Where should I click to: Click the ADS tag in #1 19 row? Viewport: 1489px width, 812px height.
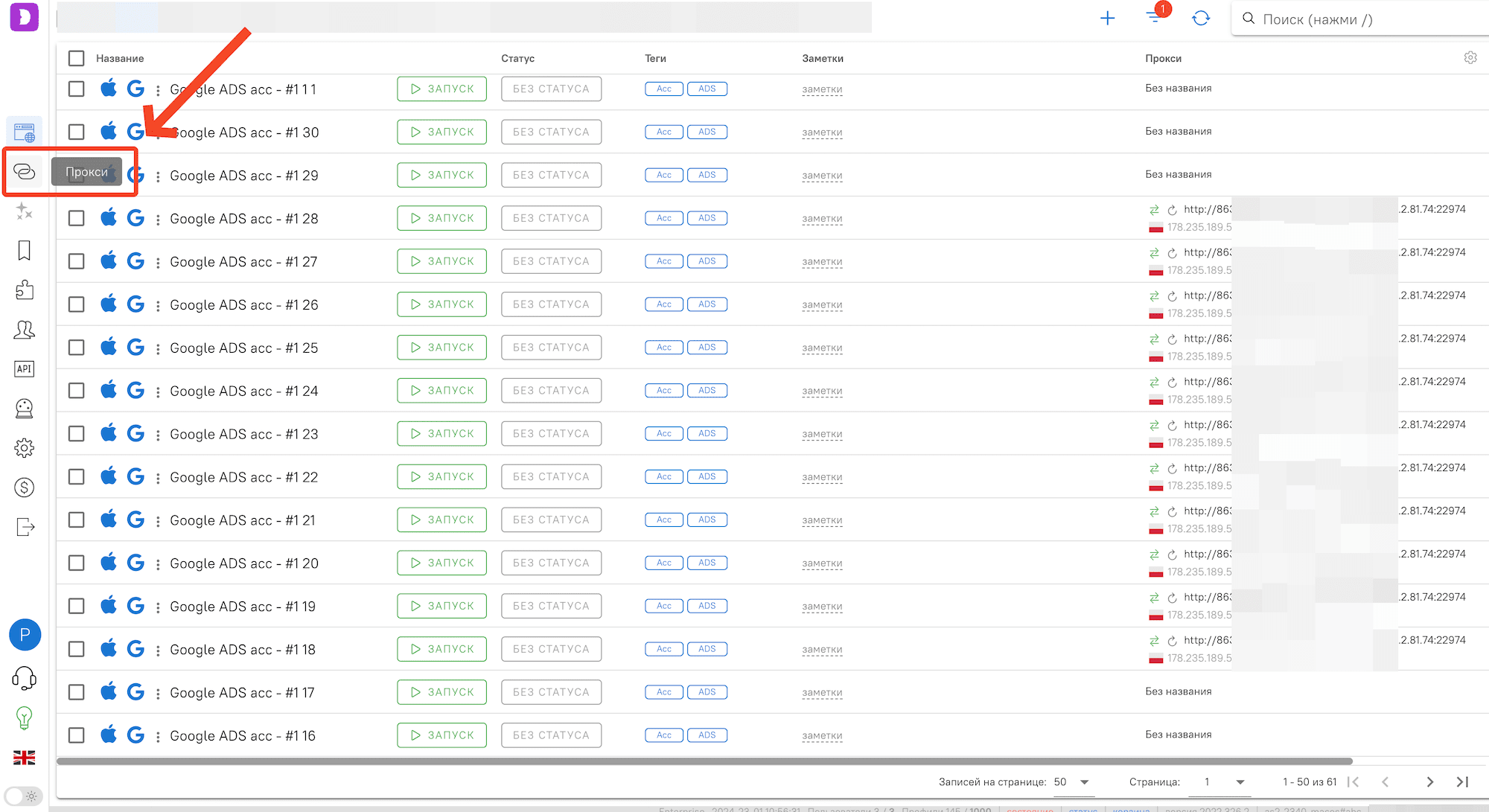coord(707,606)
